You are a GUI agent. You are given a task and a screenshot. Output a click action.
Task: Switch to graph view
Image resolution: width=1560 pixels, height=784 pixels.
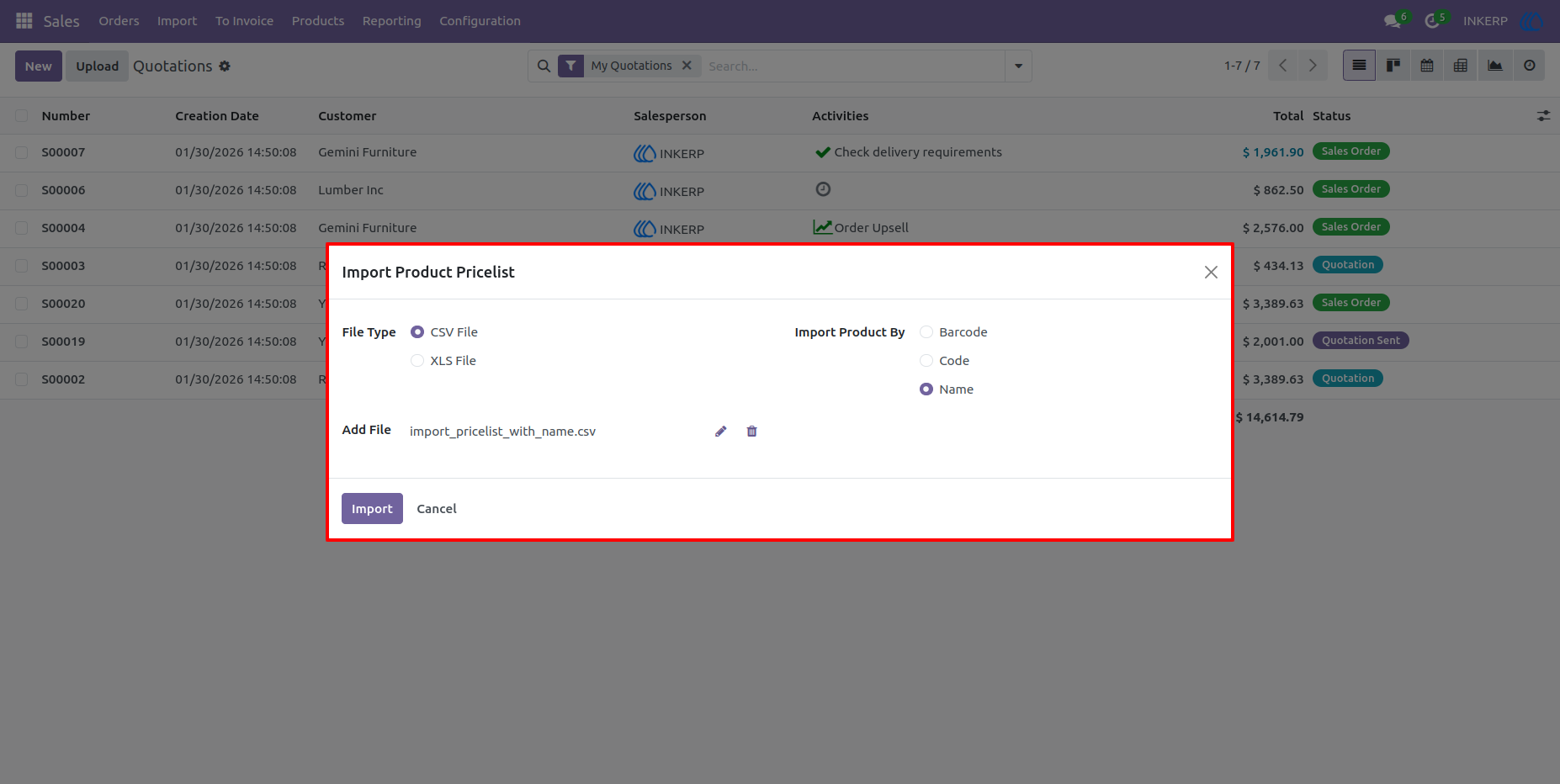(x=1495, y=66)
